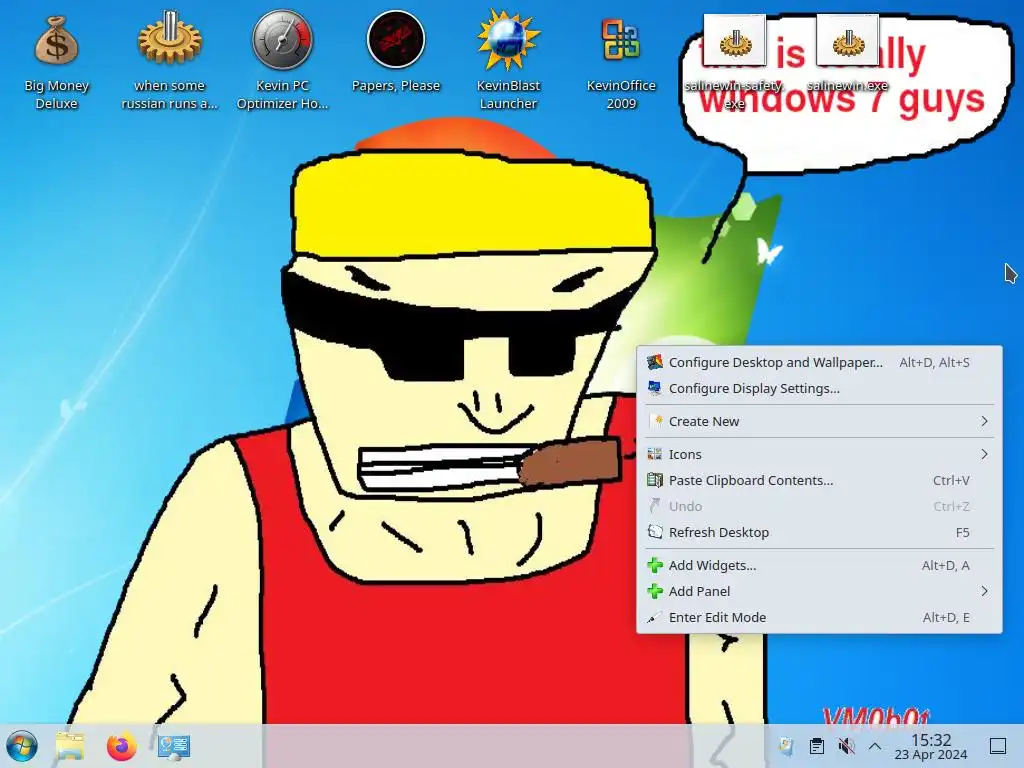This screenshot has height=768, width=1024.
Task: Click the green plus beside Add Widgets
Action: coord(654,565)
